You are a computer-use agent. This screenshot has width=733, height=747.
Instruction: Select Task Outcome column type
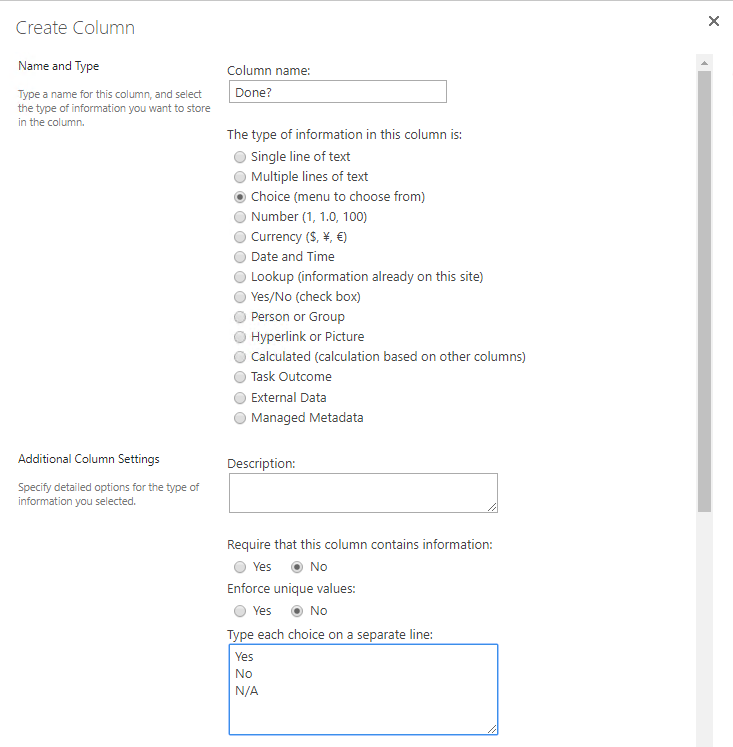[x=240, y=377]
